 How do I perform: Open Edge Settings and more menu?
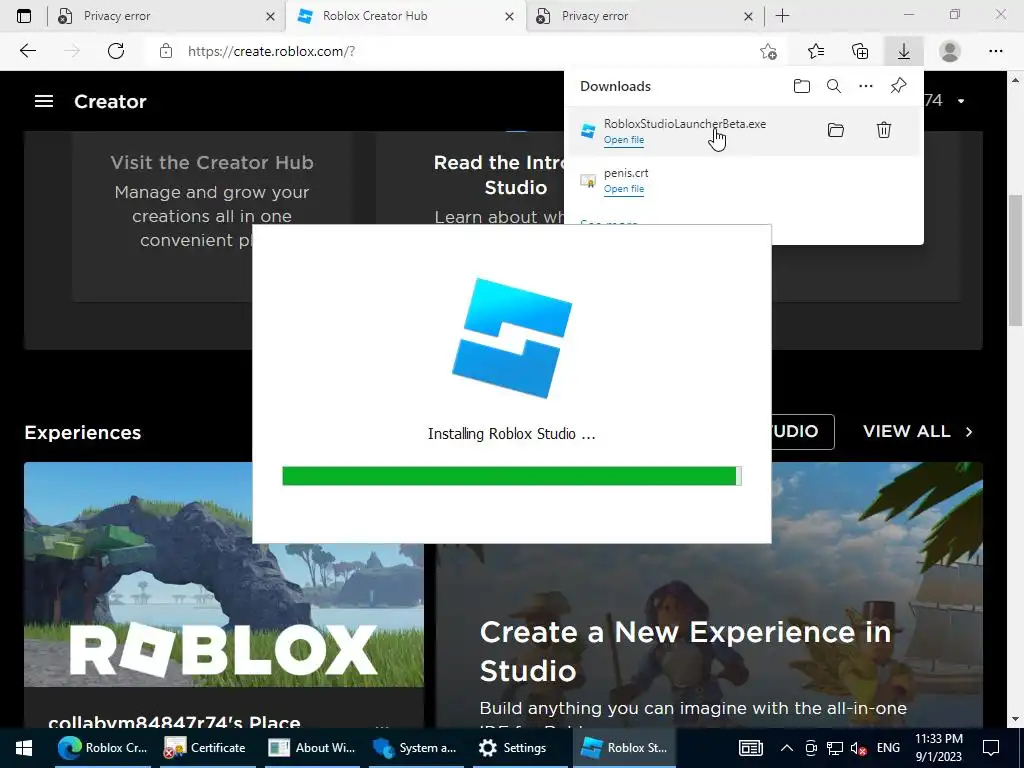tap(995, 51)
